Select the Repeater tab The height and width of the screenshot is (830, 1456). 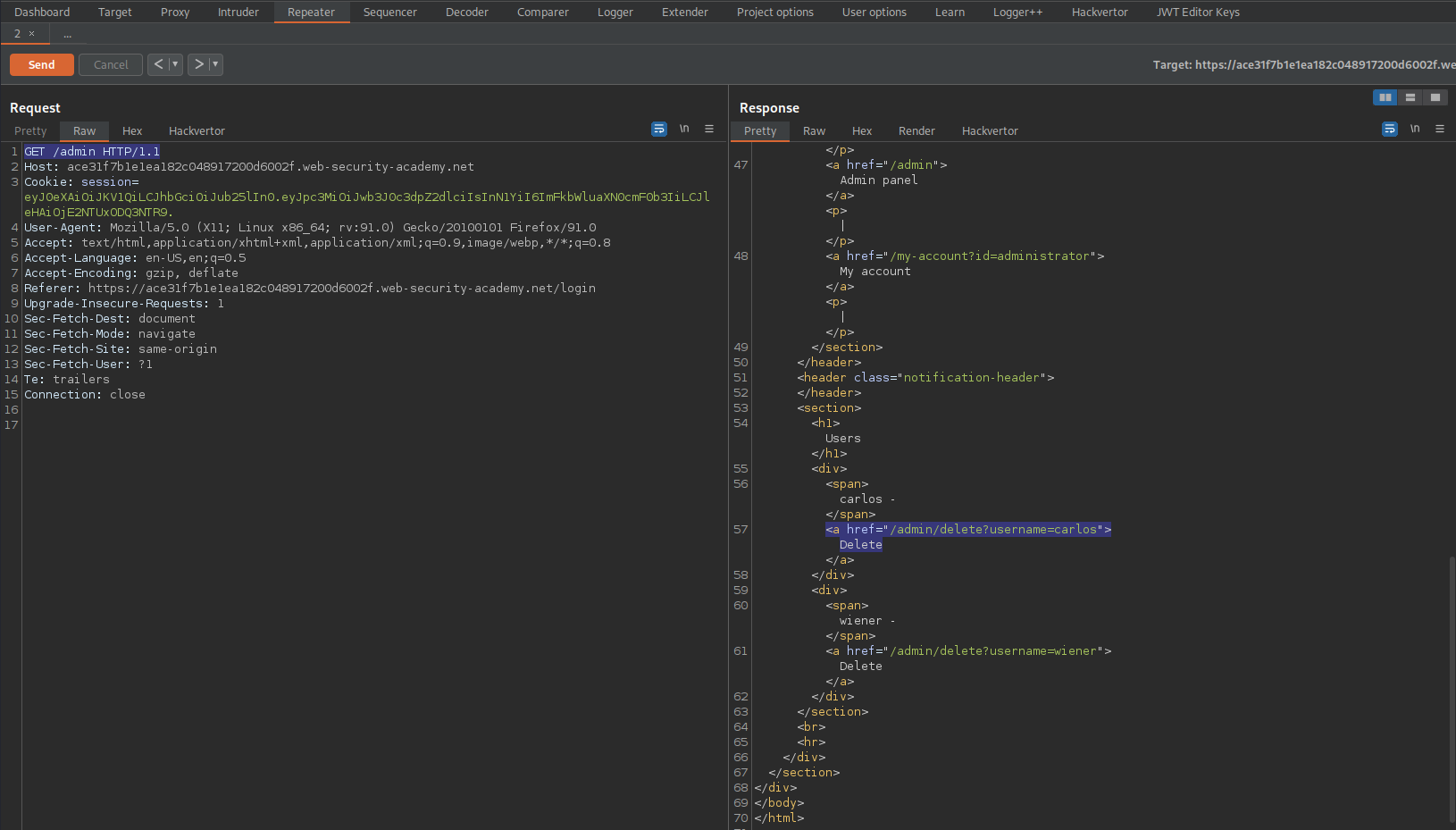(311, 12)
